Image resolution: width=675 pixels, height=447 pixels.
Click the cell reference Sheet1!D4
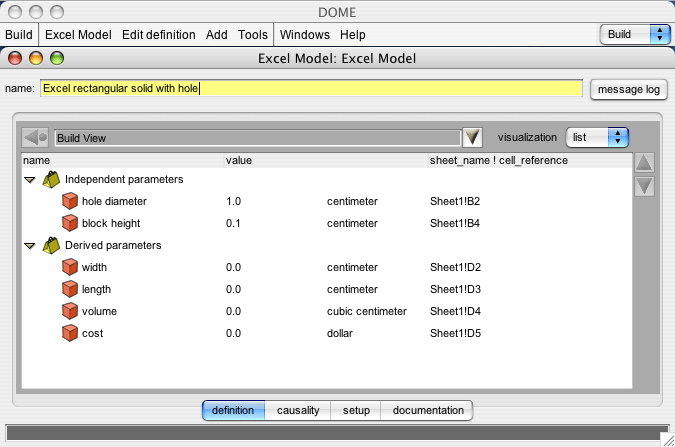(455, 311)
